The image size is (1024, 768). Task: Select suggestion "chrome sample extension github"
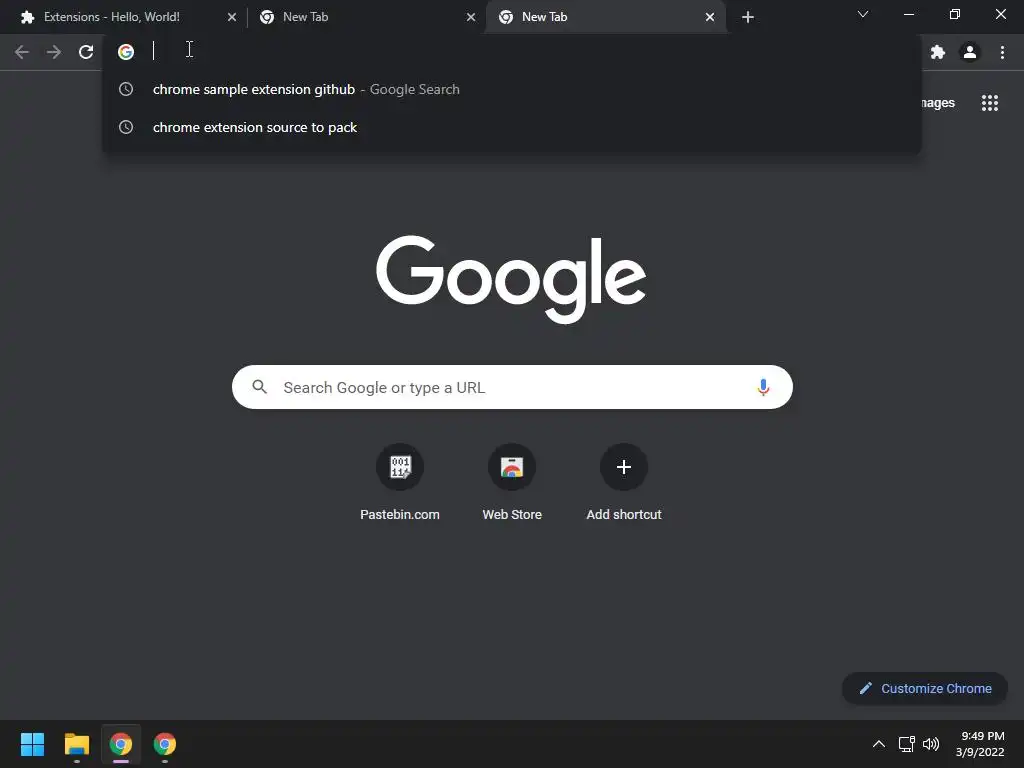(512, 89)
